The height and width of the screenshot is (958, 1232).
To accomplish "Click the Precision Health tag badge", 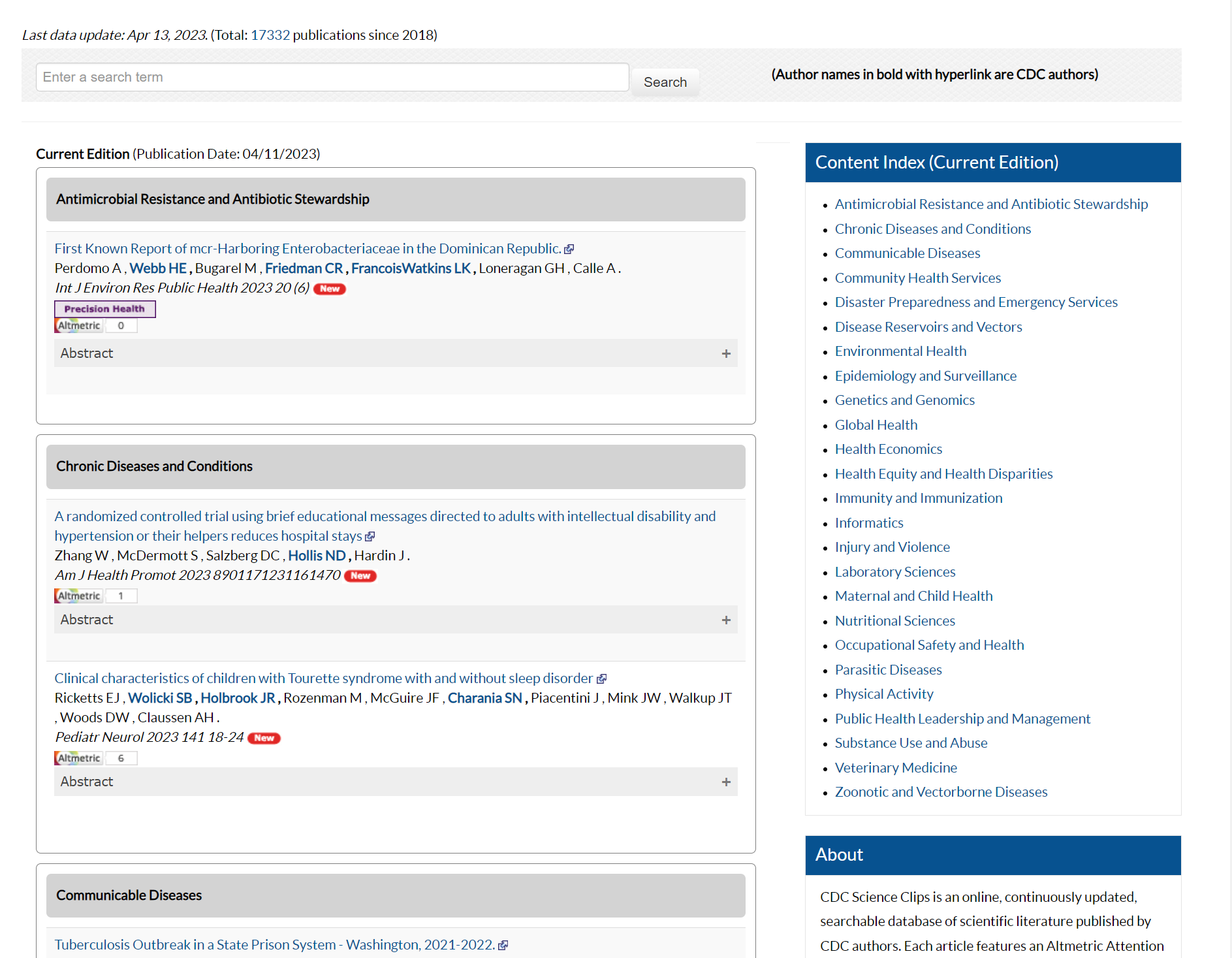I will [104, 309].
